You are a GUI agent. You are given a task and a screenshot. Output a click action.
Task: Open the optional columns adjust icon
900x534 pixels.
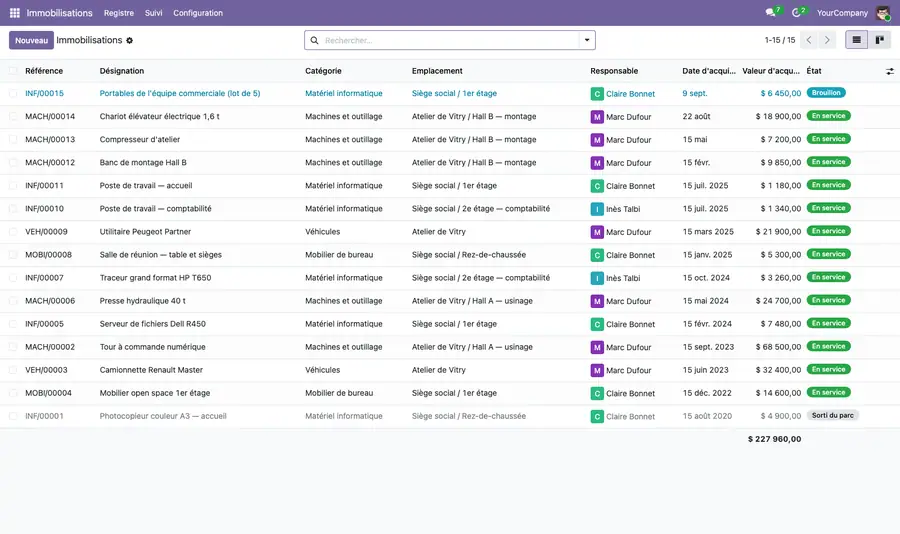890,71
